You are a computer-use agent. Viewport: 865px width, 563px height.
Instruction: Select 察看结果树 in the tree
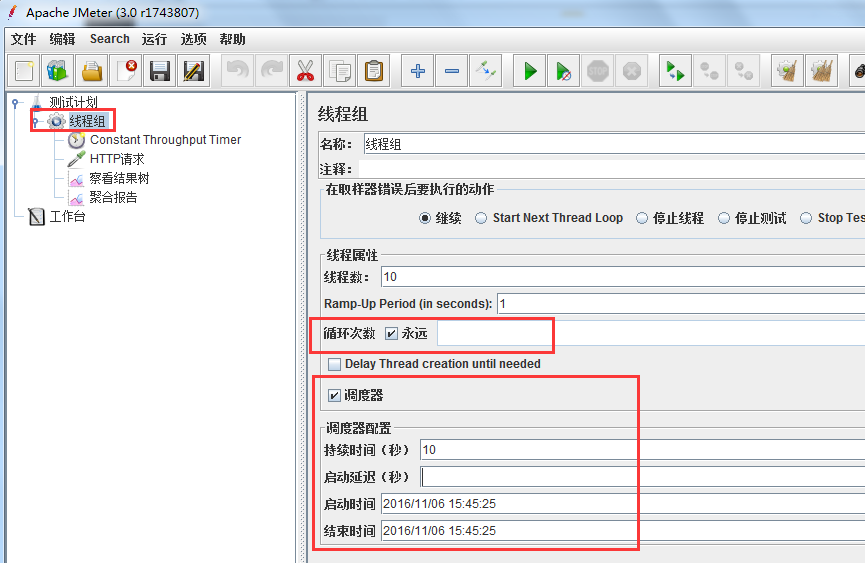pyautogui.click(x=120, y=179)
